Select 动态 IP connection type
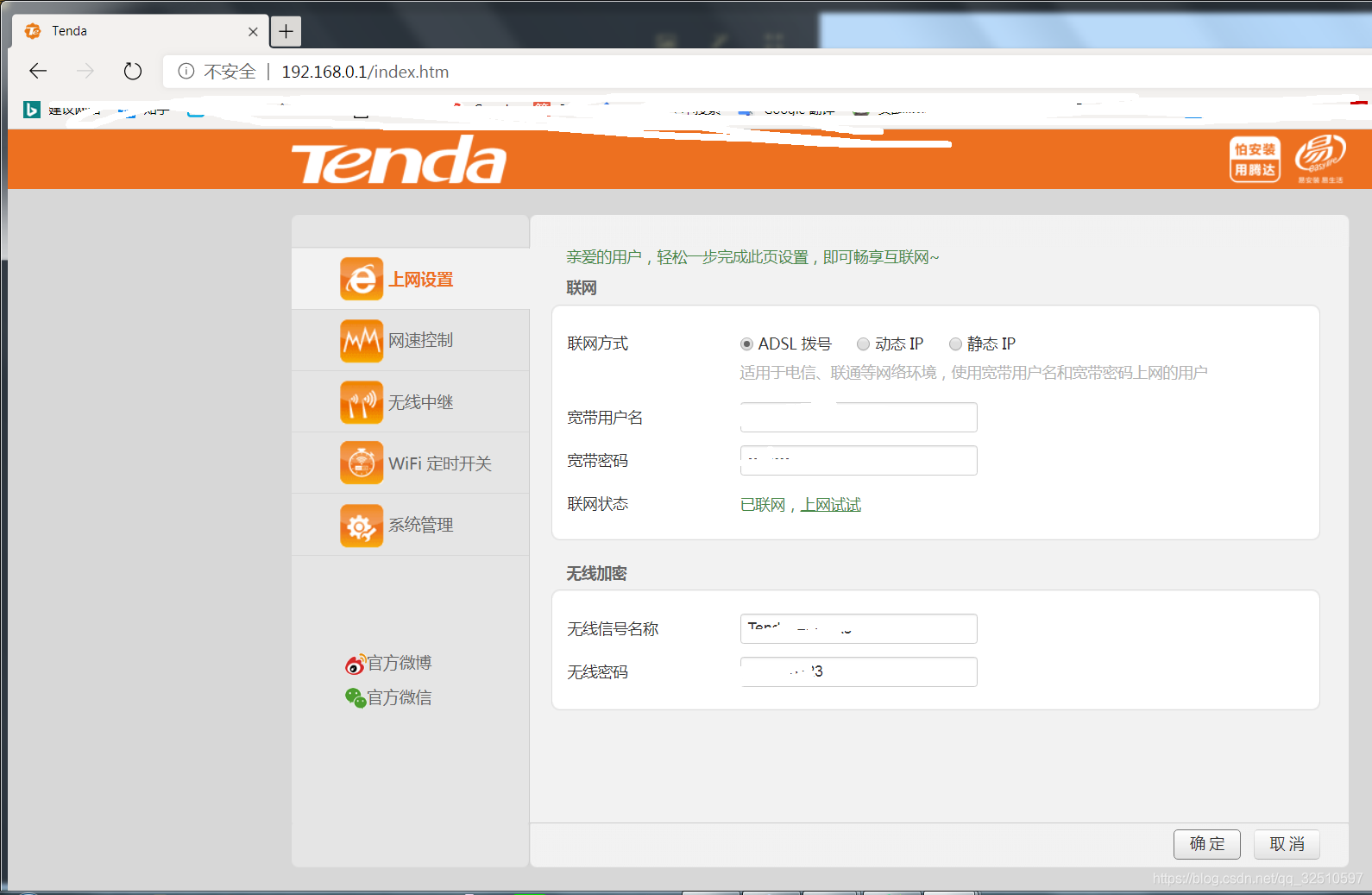Screen dimensions: 1372x895 coord(863,344)
